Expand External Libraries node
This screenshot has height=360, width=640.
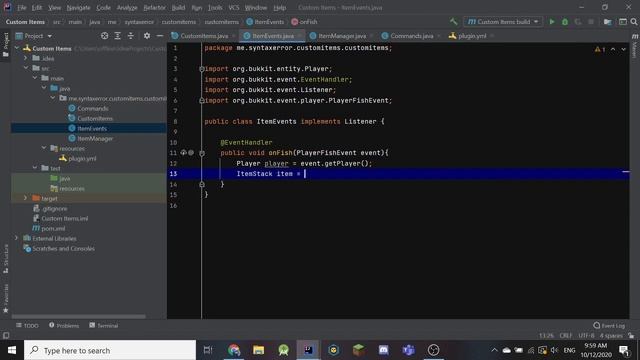pyautogui.click(x=16, y=238)
